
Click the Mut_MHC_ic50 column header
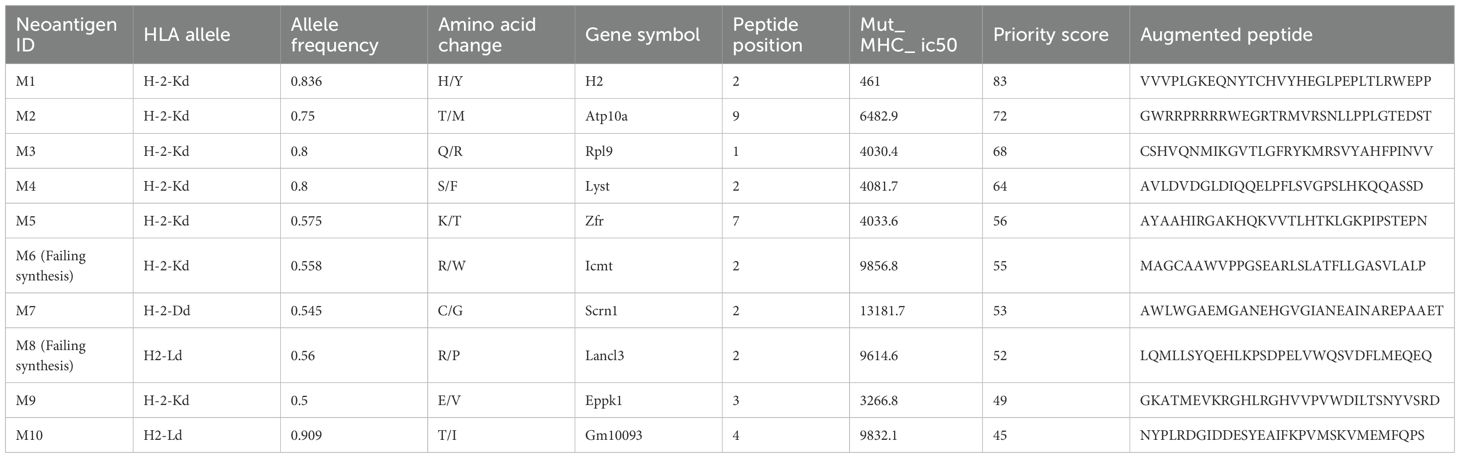[x=905, y=35]
